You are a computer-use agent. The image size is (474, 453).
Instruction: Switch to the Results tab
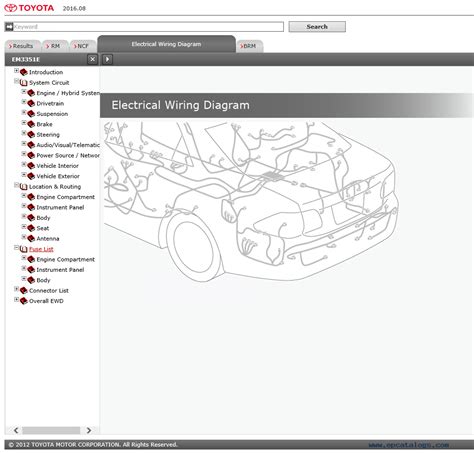click(23, 46)
